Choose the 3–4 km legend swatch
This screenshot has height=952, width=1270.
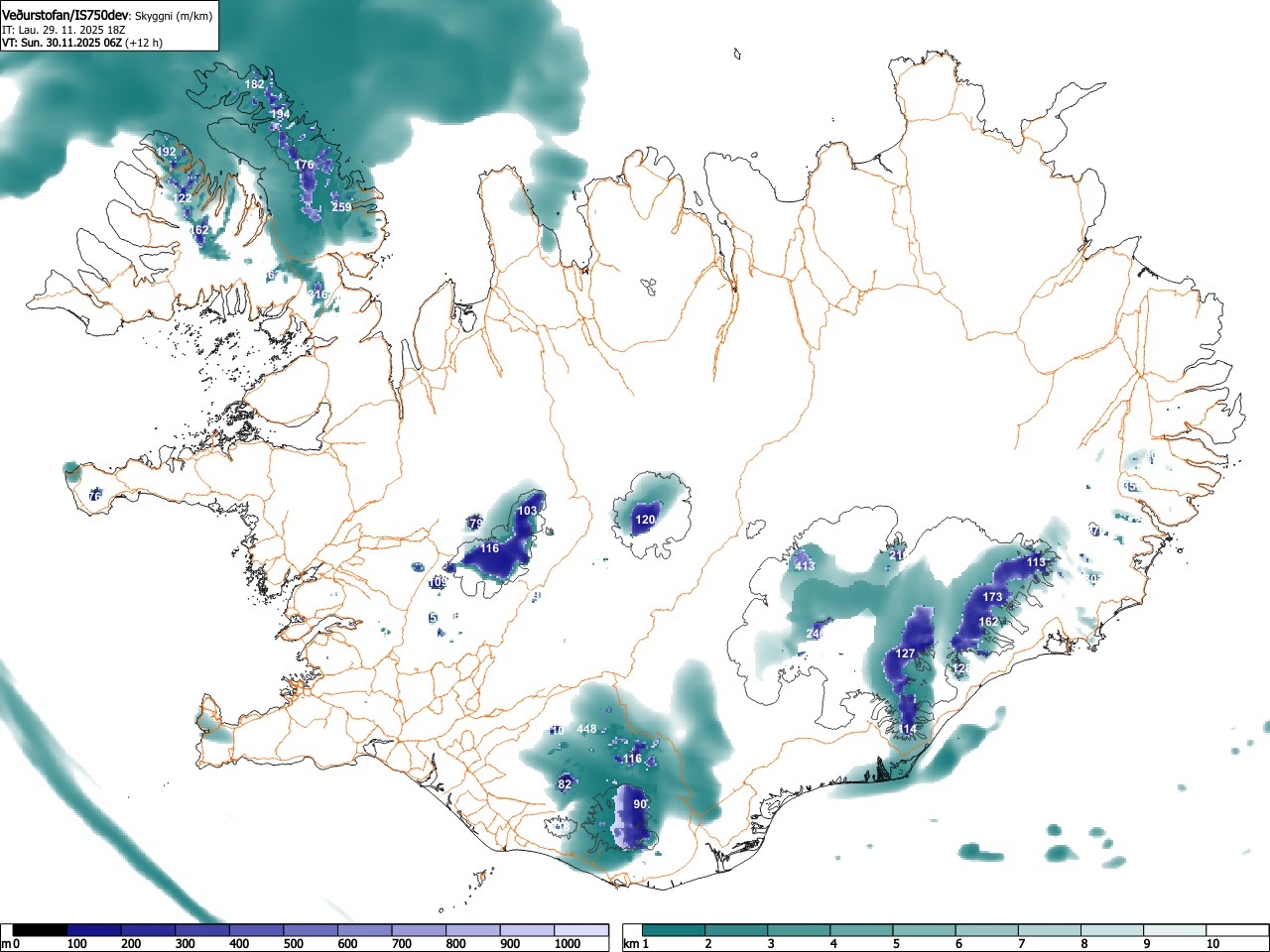click(x=801, y=930)
